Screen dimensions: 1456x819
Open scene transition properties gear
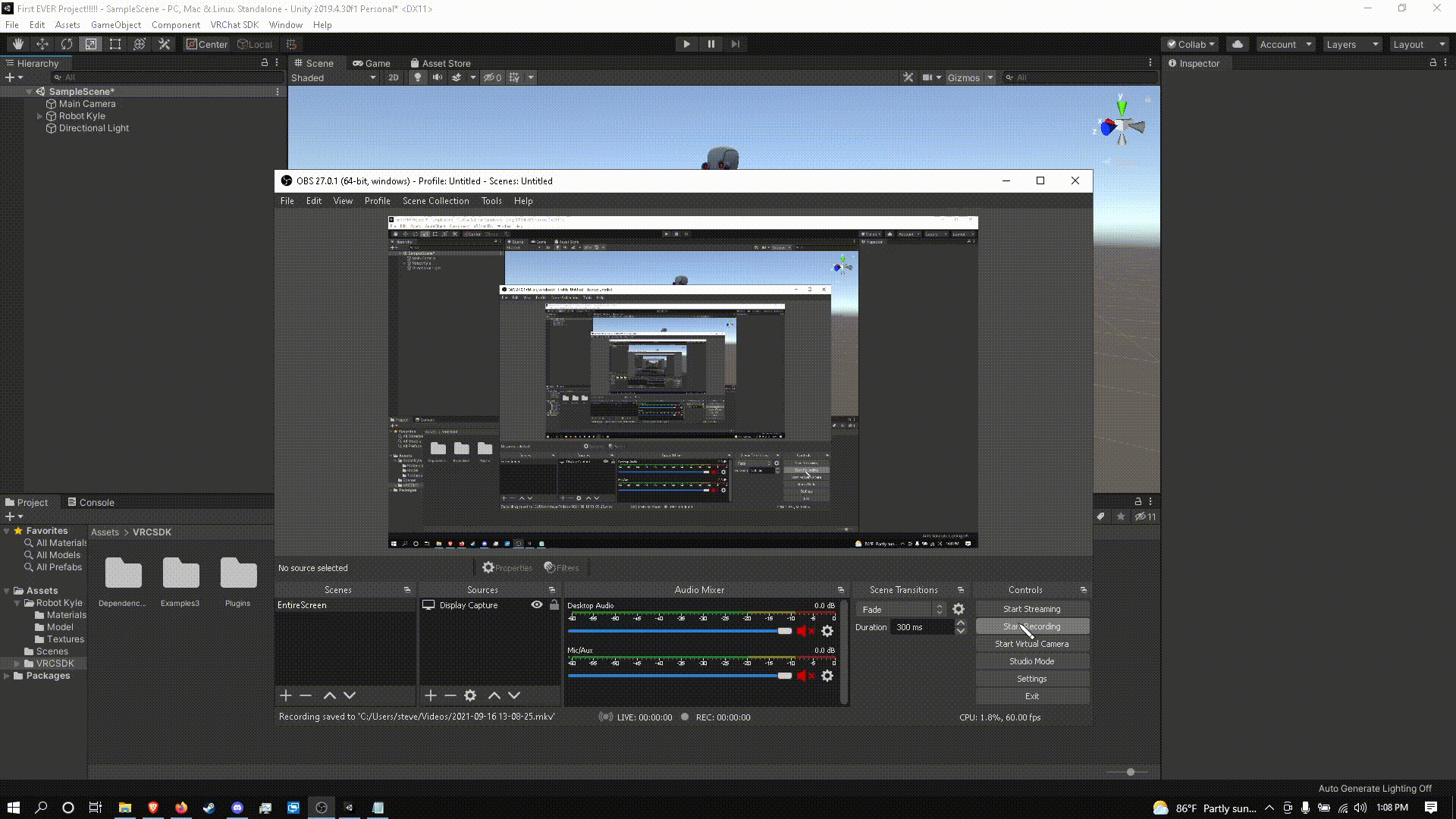(959, 609)
